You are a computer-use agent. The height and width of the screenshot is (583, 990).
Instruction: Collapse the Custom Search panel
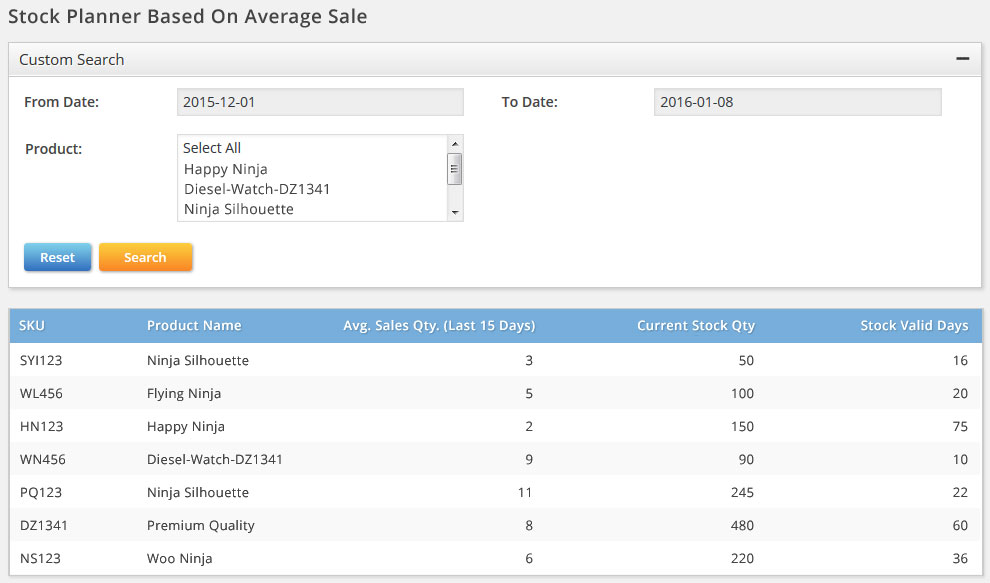click(x=962, y=59)
